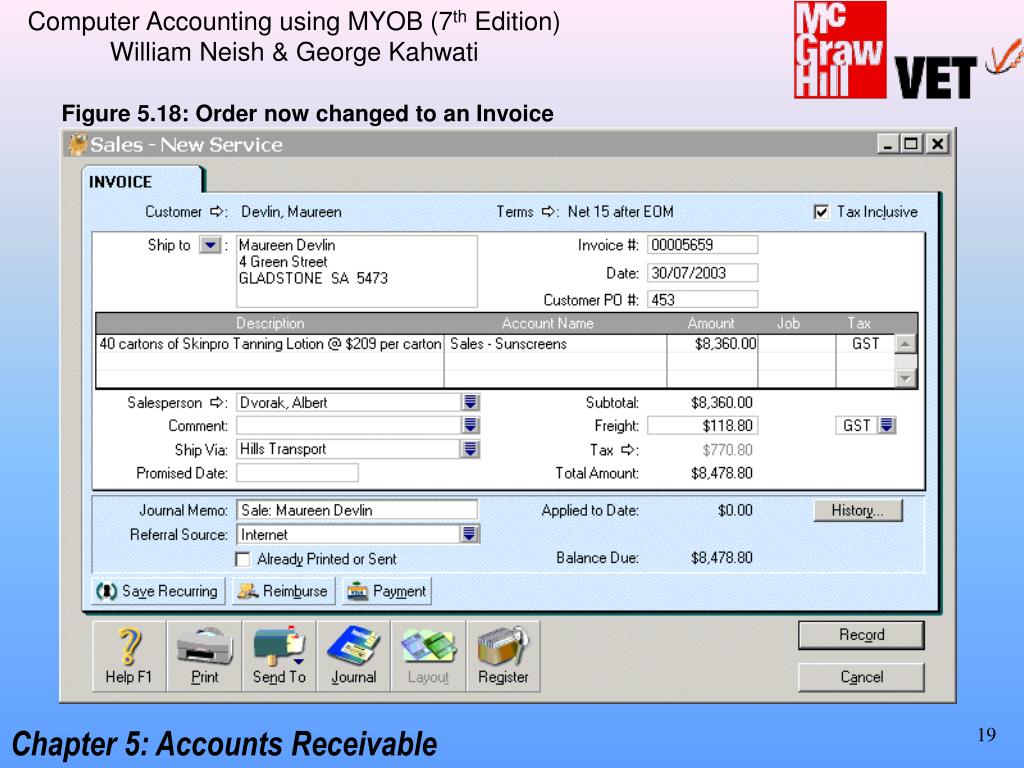
Task: Open the Ship to address dropdown
Action: 210,246
